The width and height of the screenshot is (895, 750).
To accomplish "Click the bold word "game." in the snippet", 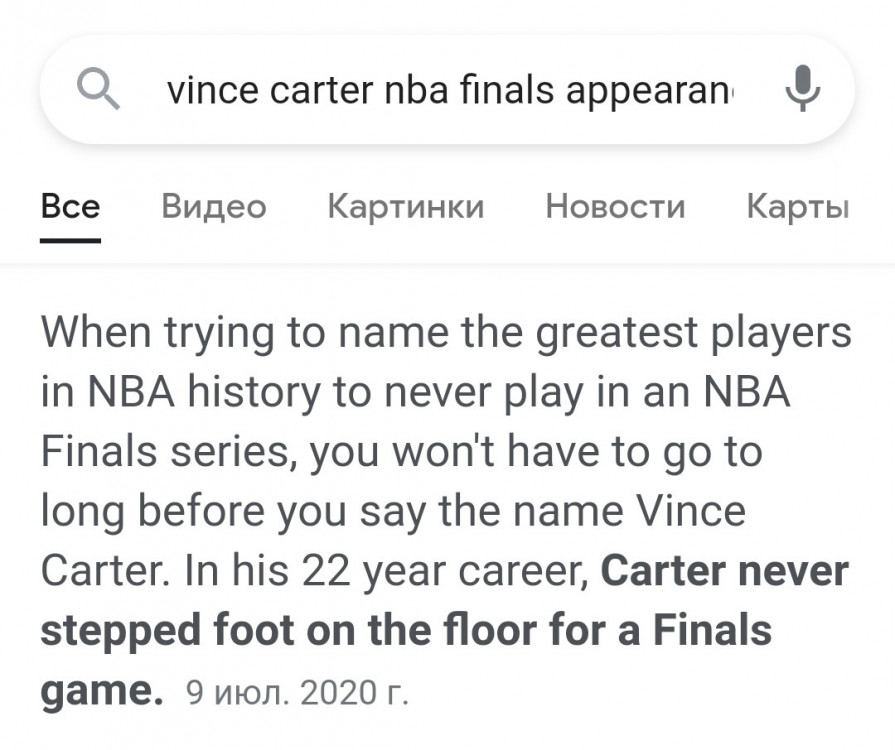I will click(x=102, y=690).
